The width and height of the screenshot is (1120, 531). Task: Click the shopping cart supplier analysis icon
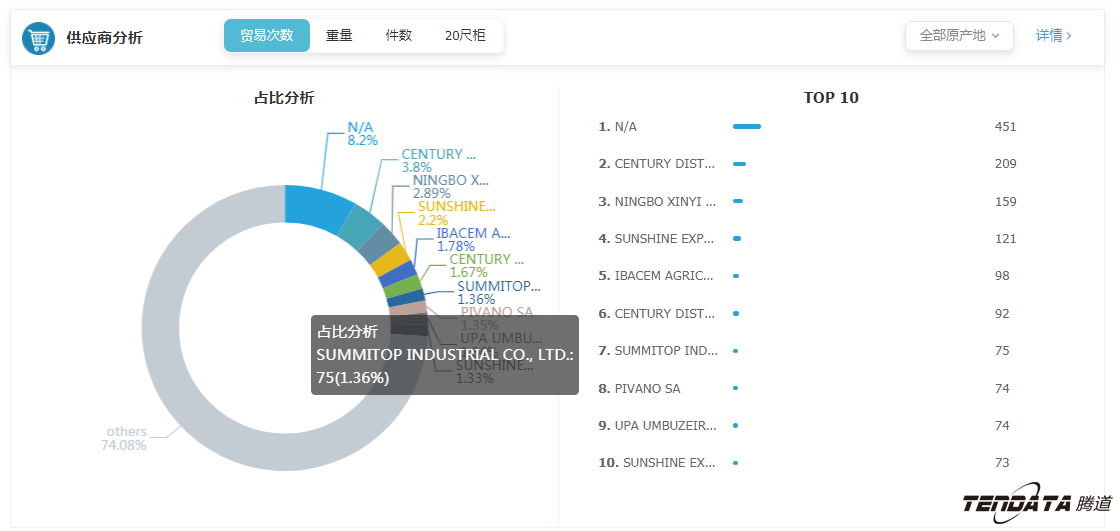coord(39,38)
